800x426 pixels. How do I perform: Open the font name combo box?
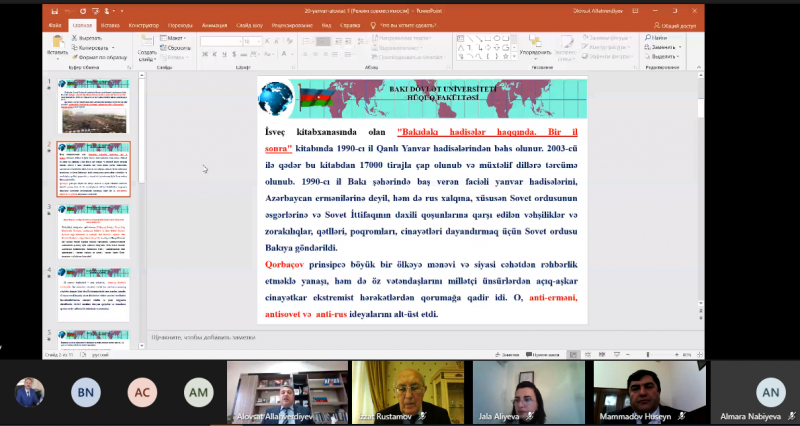click(x=221, y=41)
